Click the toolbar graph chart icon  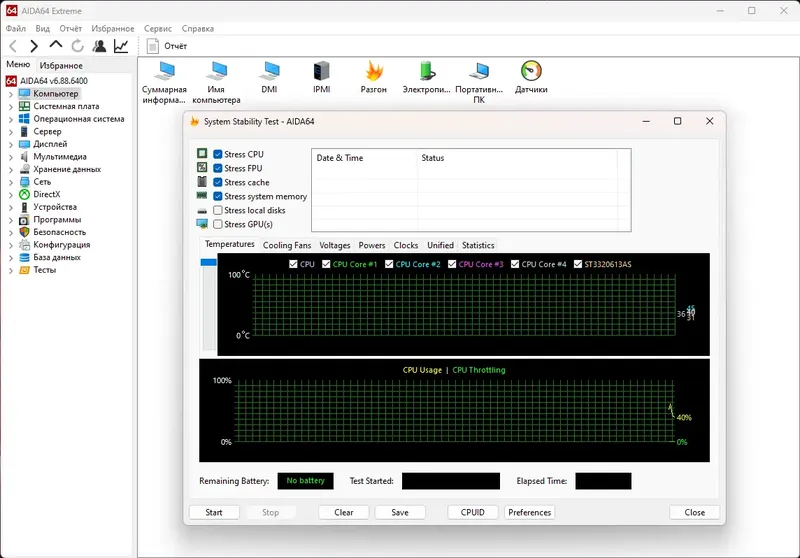click(121, 46)
